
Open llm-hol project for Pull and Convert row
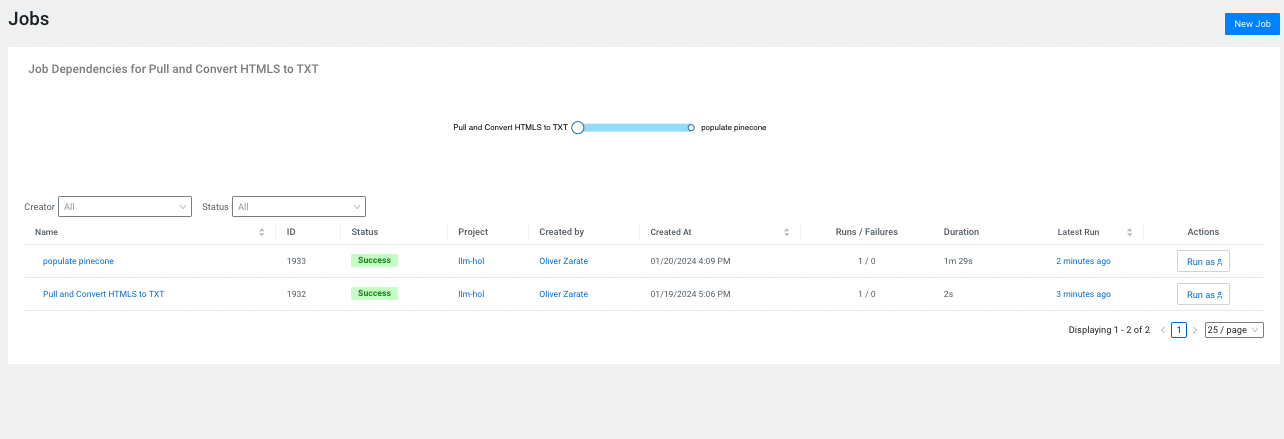(471, 294)
